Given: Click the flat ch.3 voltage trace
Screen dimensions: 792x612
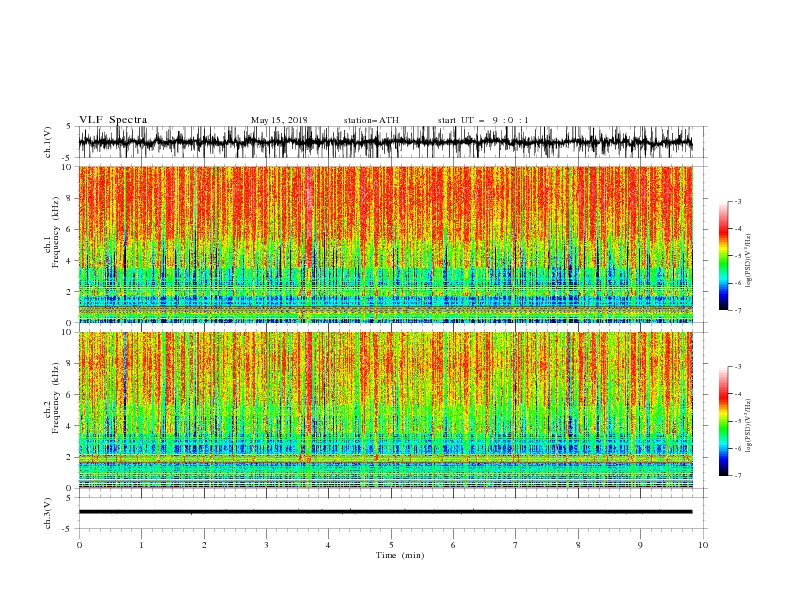Looking at the screenshot, I should pos(385,512).
